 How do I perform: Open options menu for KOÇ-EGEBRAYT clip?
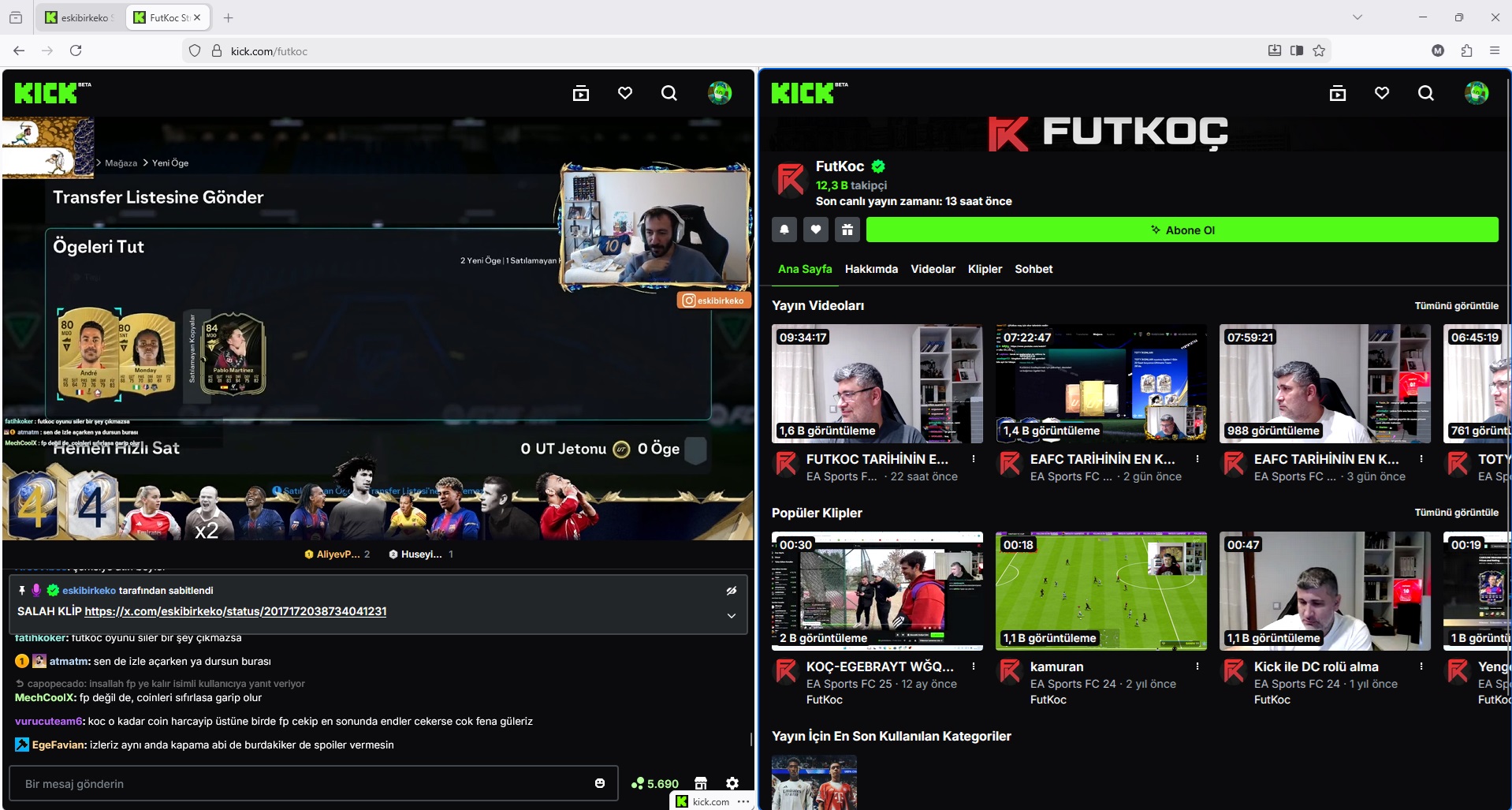[x=974, y=666]
